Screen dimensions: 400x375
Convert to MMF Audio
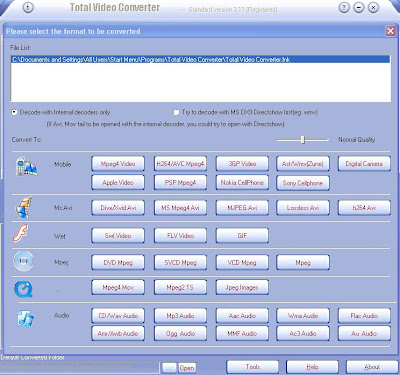pyautogui.click(x=242, y=333)
